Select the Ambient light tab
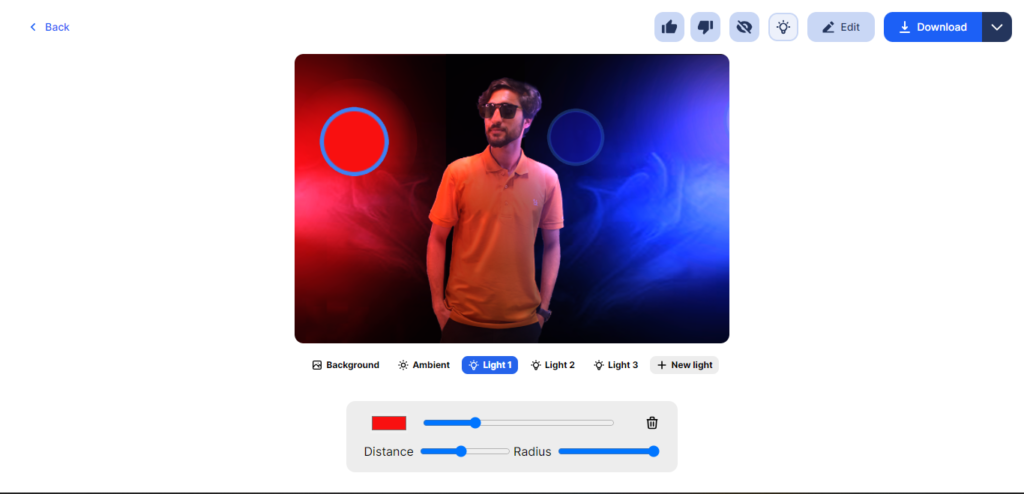The width and height of the screenshot is (1024, 494). coord(424,365)
